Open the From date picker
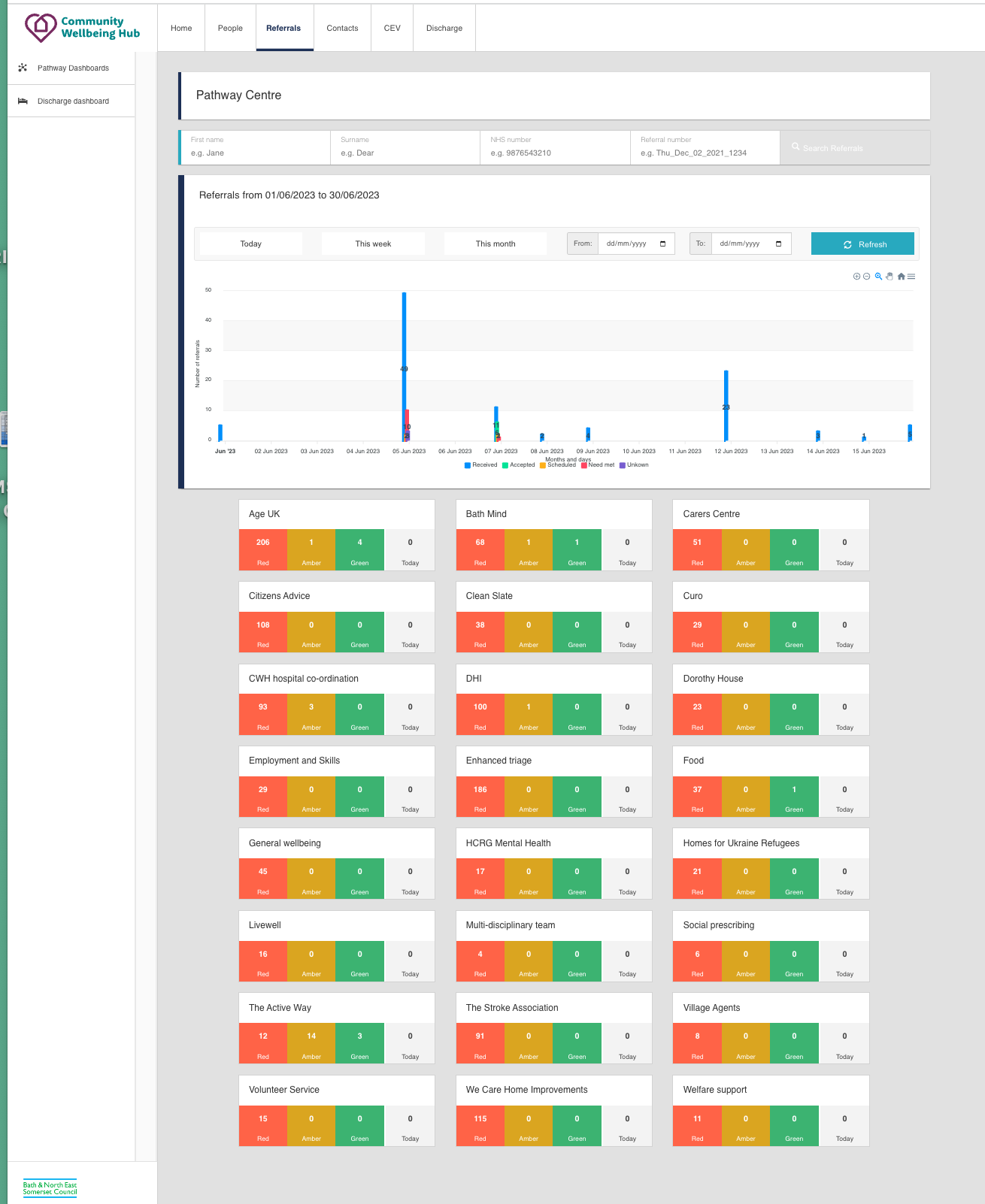The width and height of the screenshot is (985, 1204). point(662,244)
